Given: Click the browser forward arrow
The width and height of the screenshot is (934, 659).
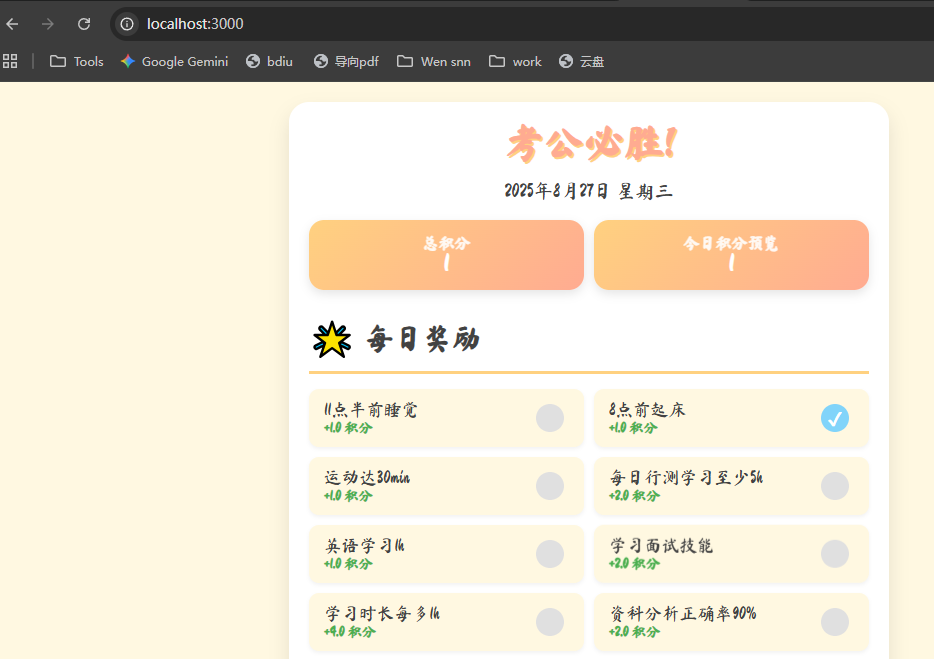Looking at the screenshot, I should [x=48, y=24].
